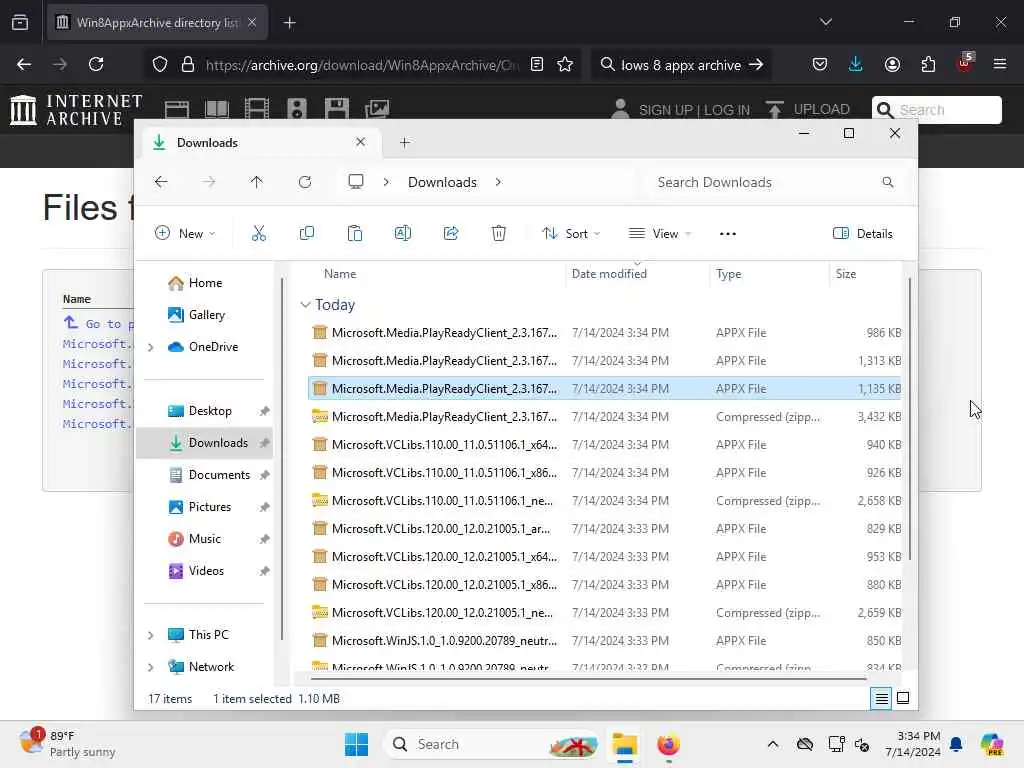
Task: Click the Size column header
Action: click(x=846, y=274)
